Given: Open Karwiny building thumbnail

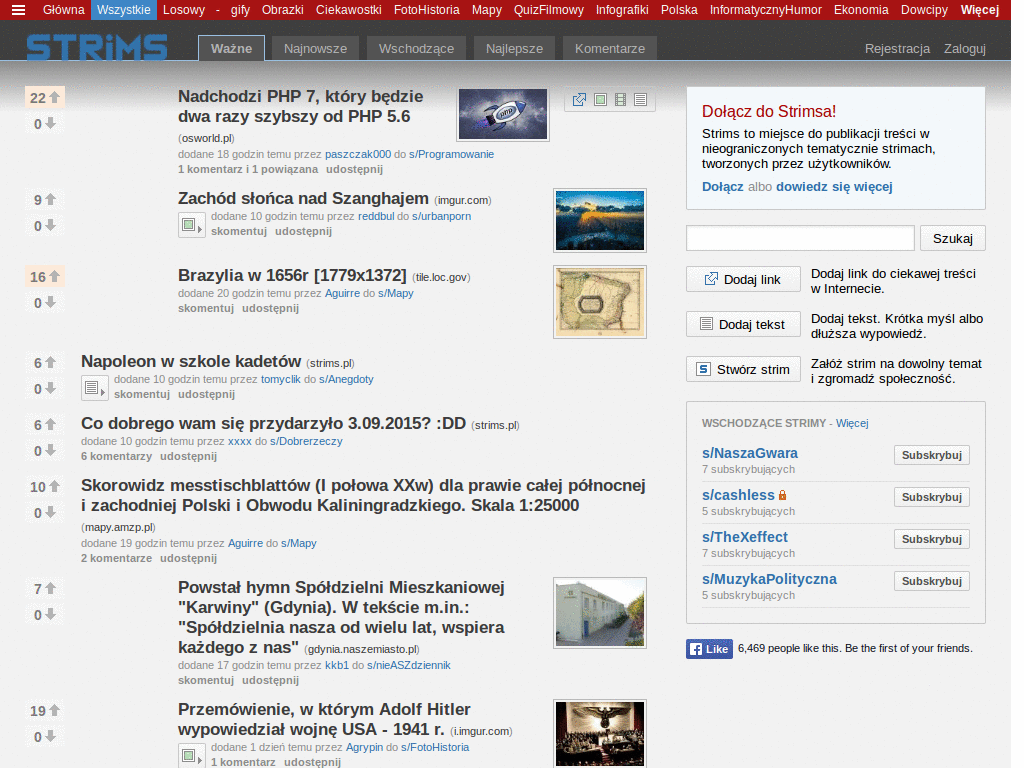Looking at the screenshot, I should pos(600,613).
